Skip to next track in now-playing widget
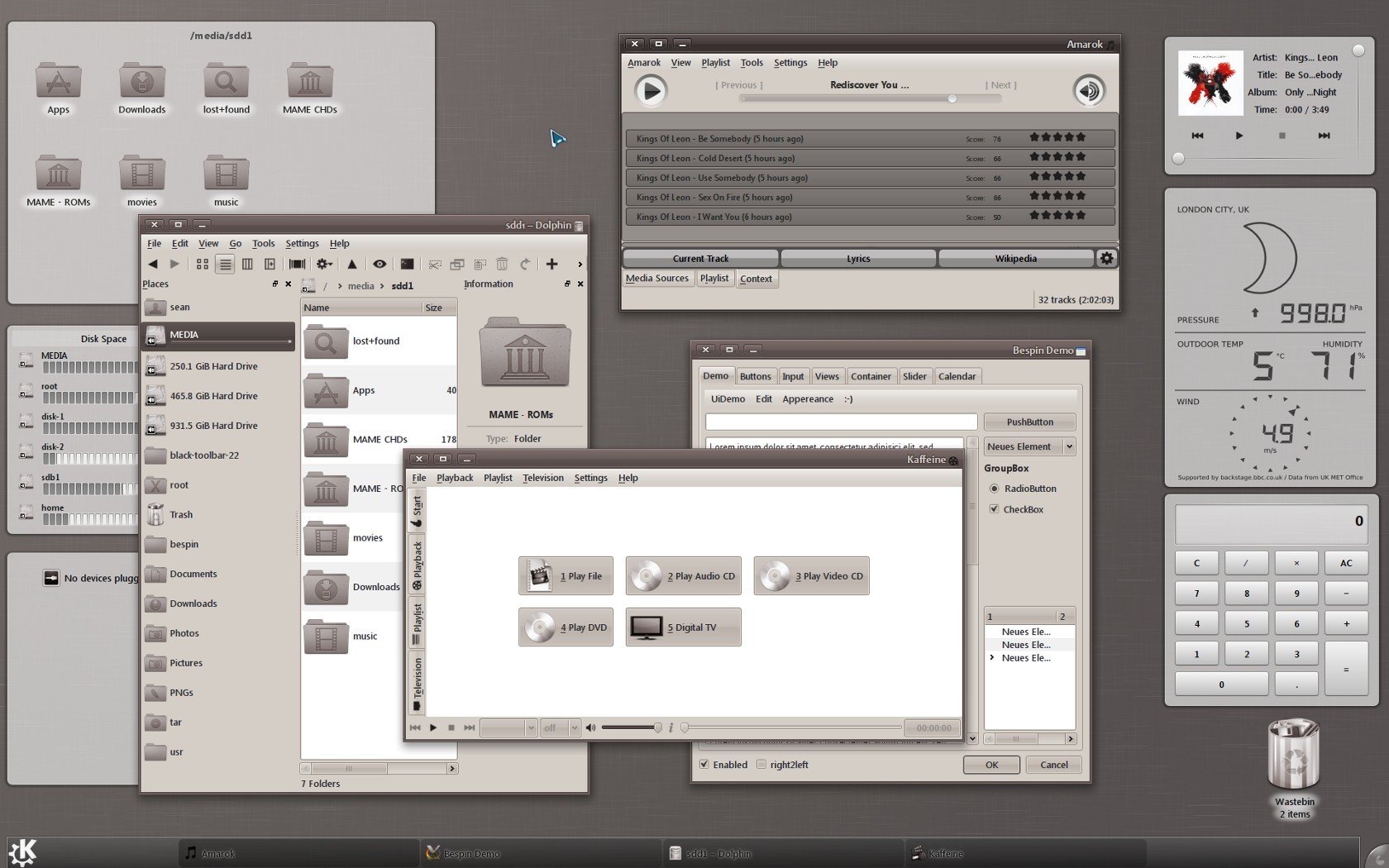The height and width of the screenshot is (868, 1389). pos(1324,135)
